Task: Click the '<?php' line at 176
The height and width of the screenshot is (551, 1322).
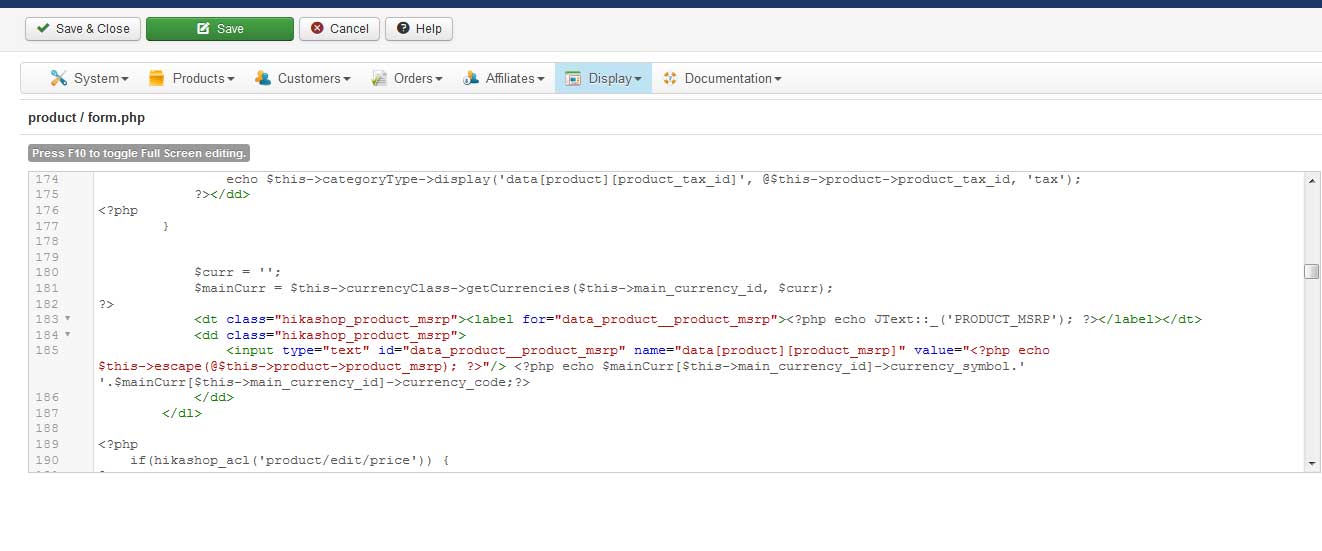Action: (118, 210)
